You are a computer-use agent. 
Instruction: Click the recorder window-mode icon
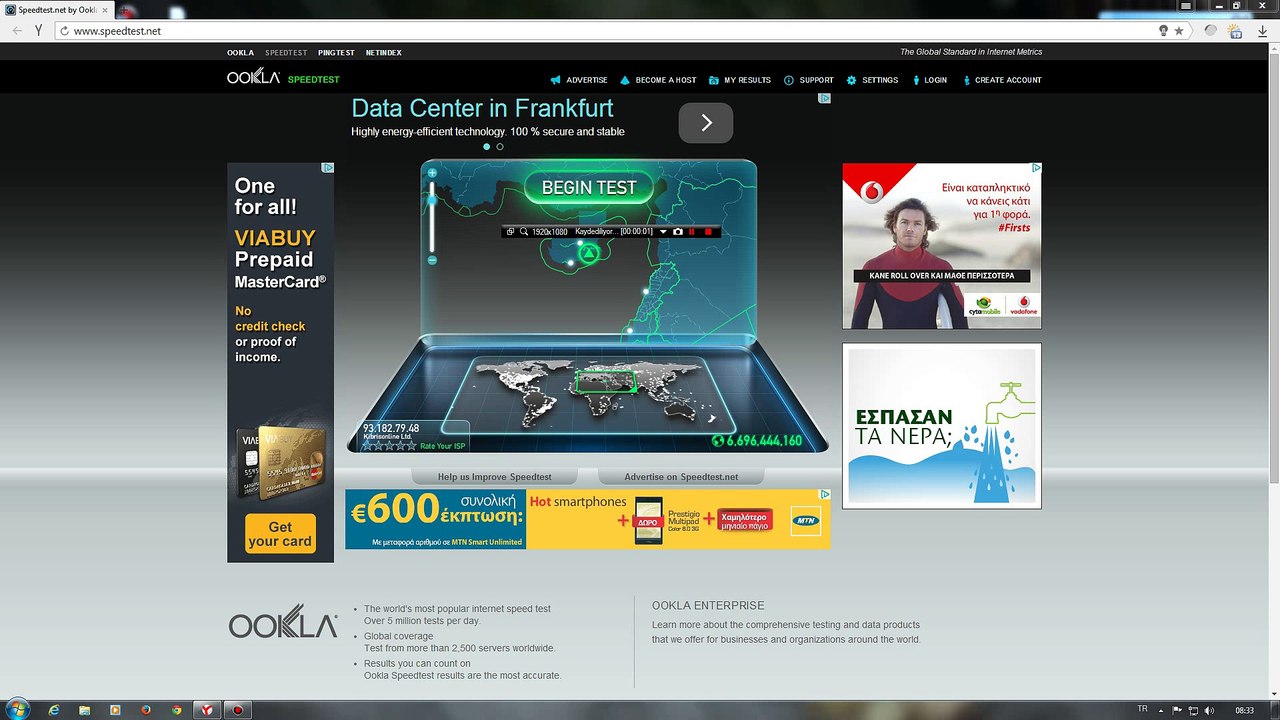pyautogui.click(x=510, y=232)
